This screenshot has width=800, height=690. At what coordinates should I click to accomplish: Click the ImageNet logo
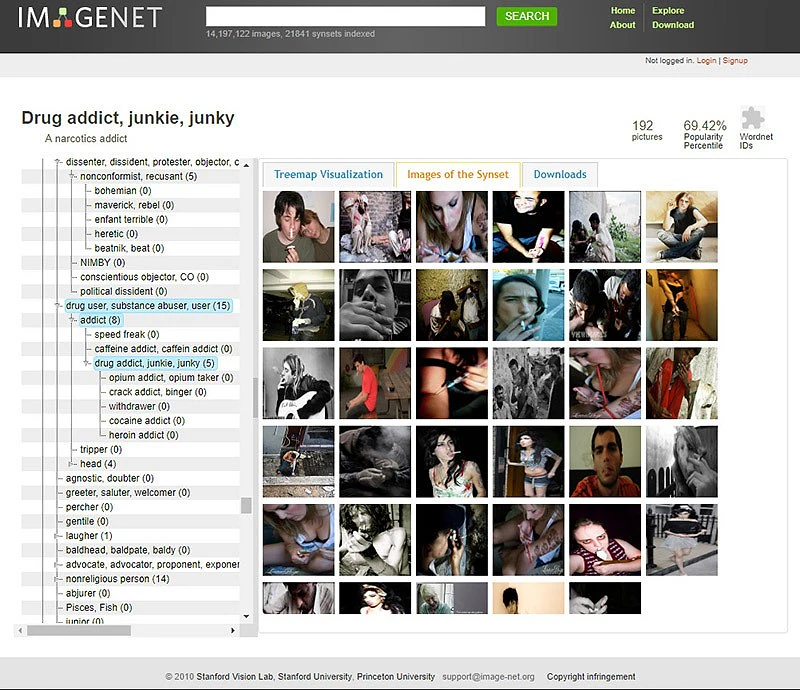point(90,17)
